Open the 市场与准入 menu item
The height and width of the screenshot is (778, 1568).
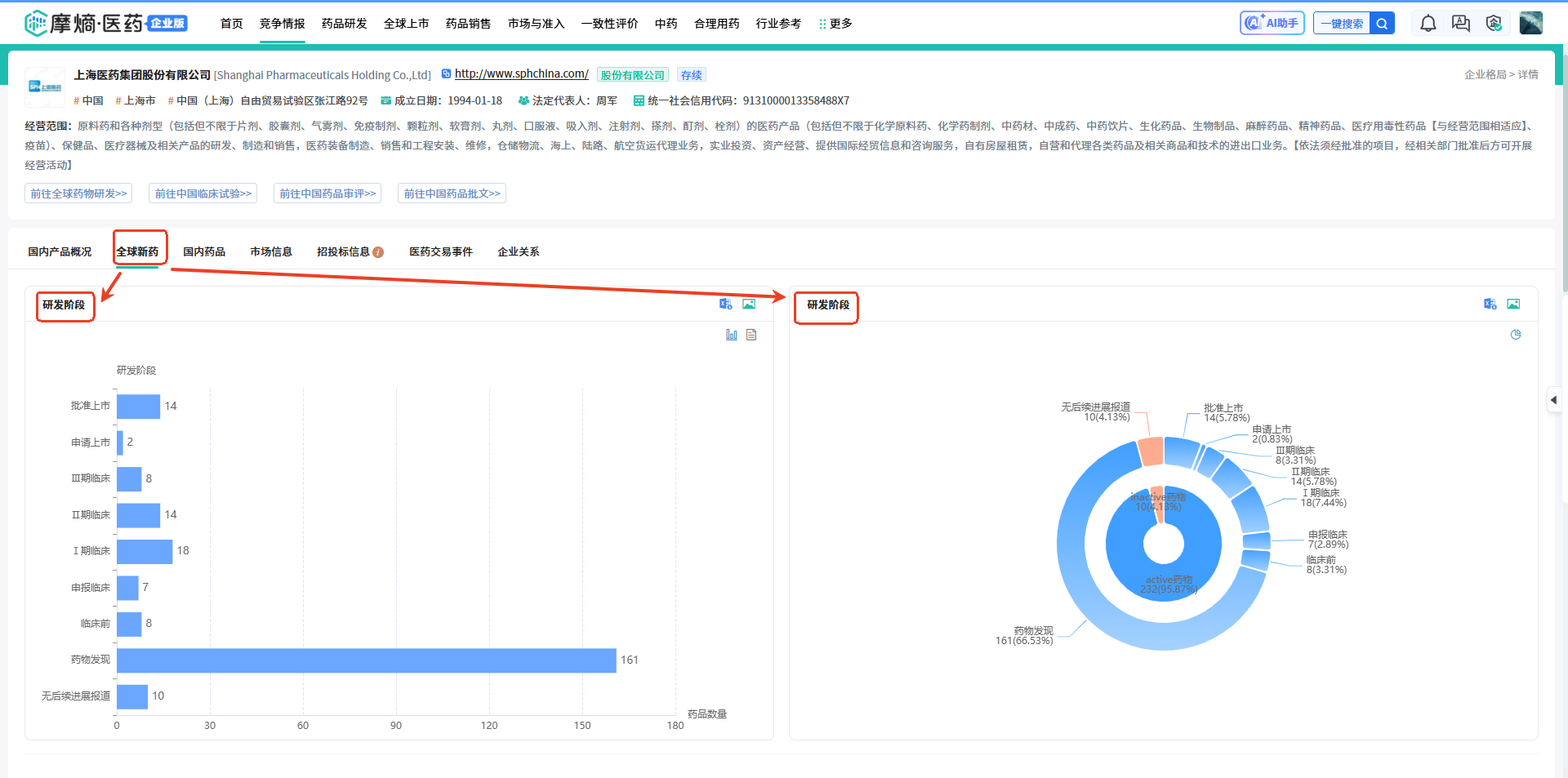tap(537, 24)
